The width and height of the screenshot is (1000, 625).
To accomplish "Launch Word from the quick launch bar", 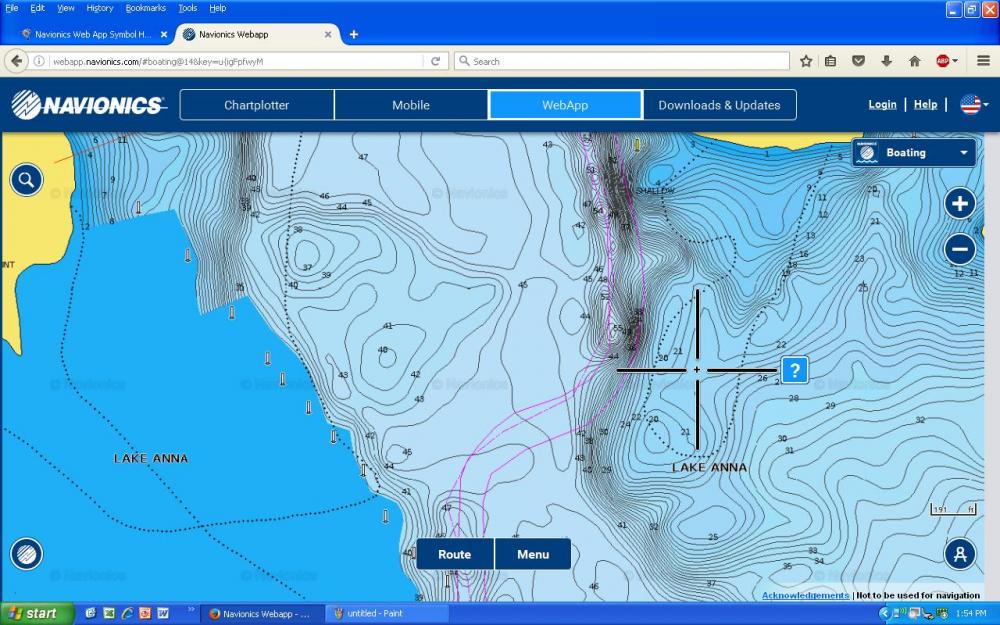I will click(163, 614).
